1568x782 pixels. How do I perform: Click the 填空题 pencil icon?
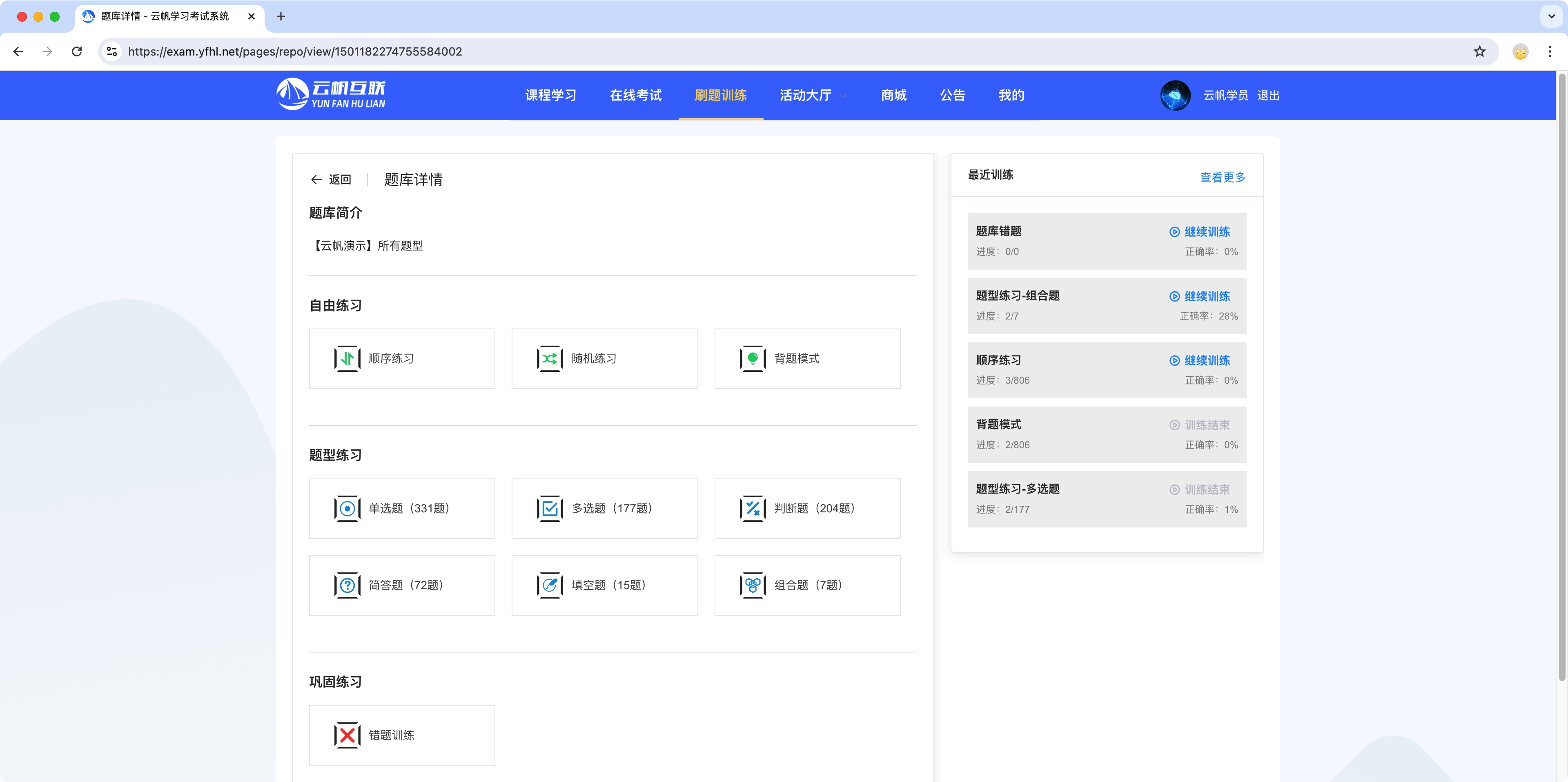coord(550,585)
